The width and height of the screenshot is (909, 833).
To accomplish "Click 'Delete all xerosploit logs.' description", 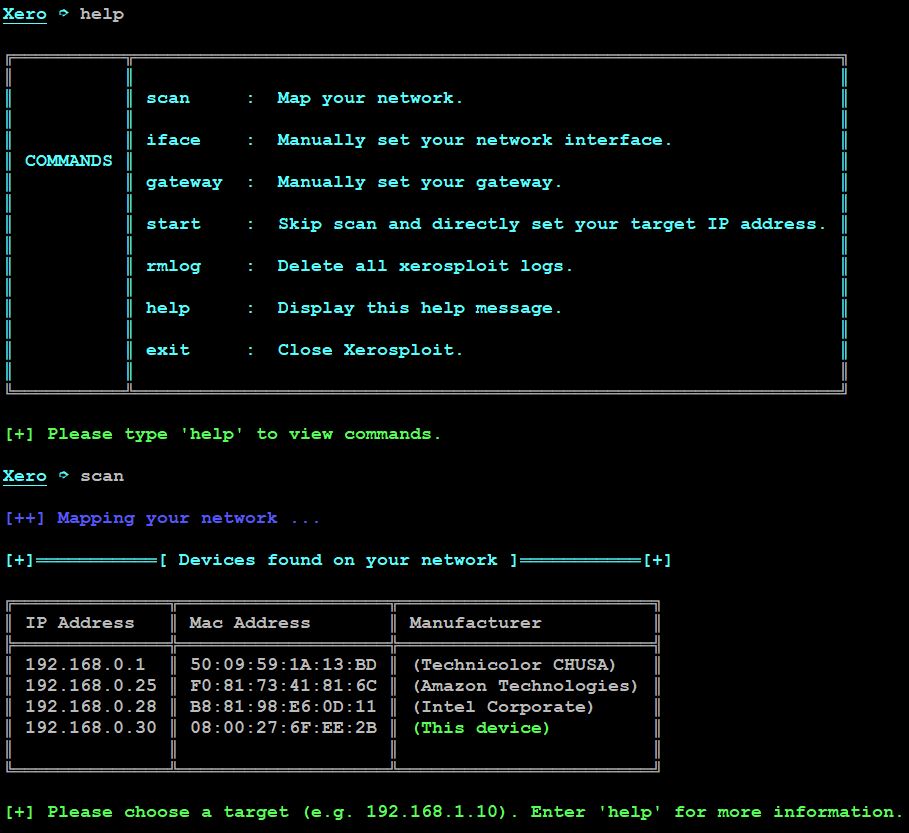I will [x=424, y=266].
